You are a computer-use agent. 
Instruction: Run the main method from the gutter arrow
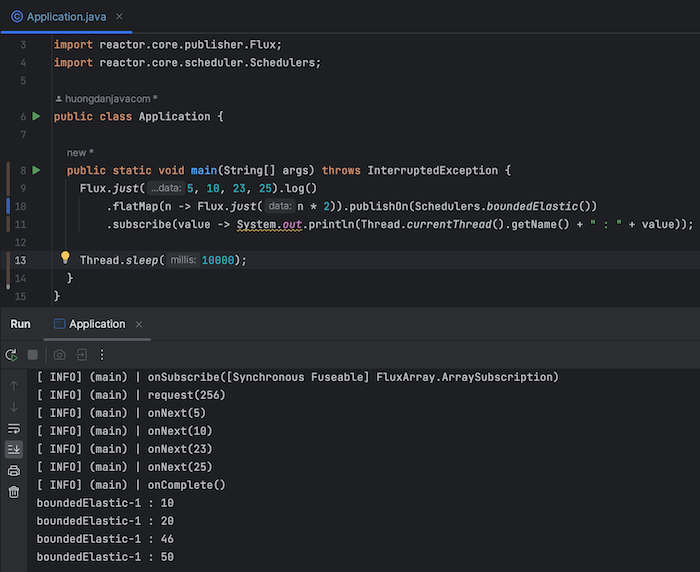pyautogui.click(x=36, y=170)
